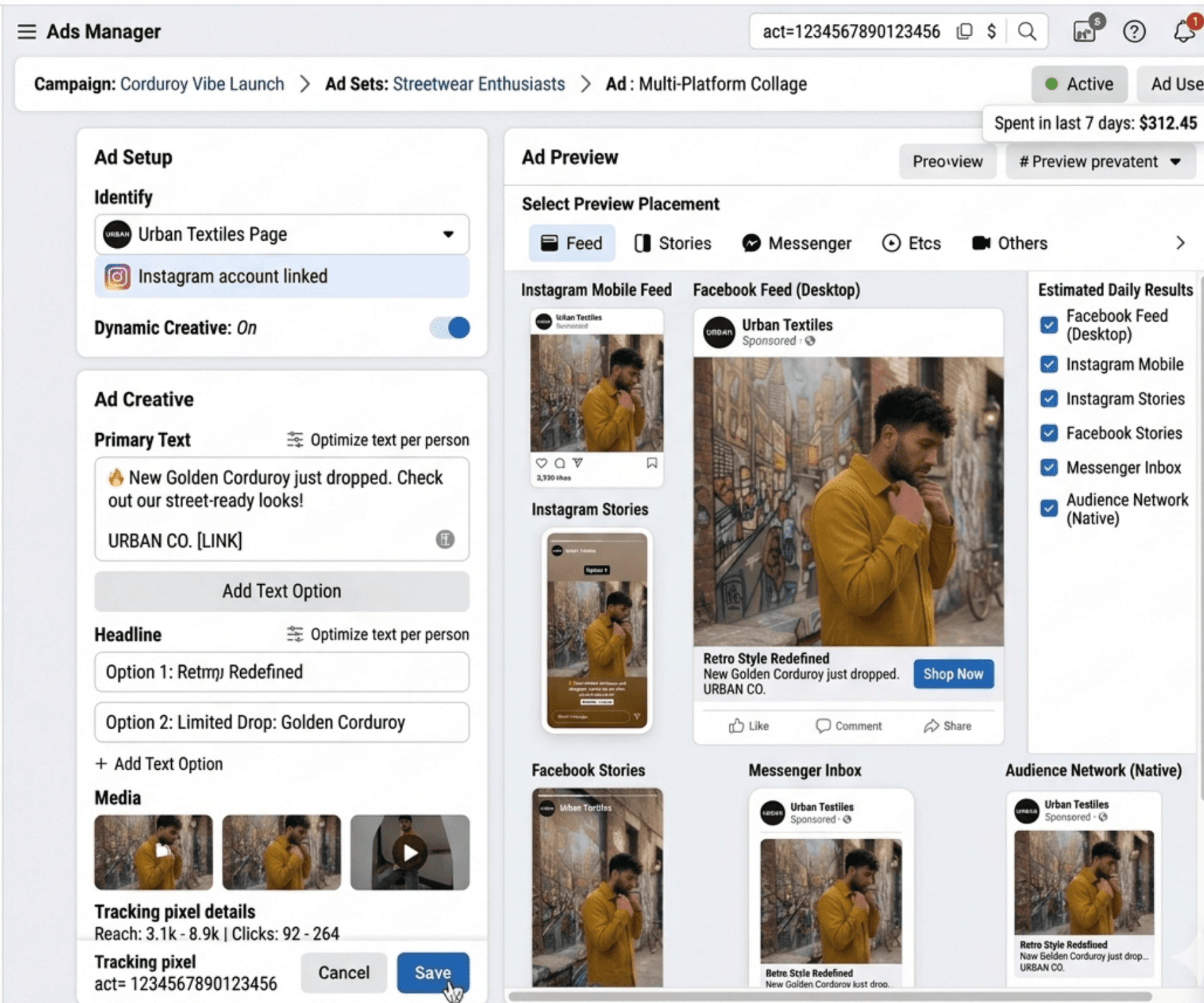Click the gray Add Text Option button

click(x=282, y=591)
